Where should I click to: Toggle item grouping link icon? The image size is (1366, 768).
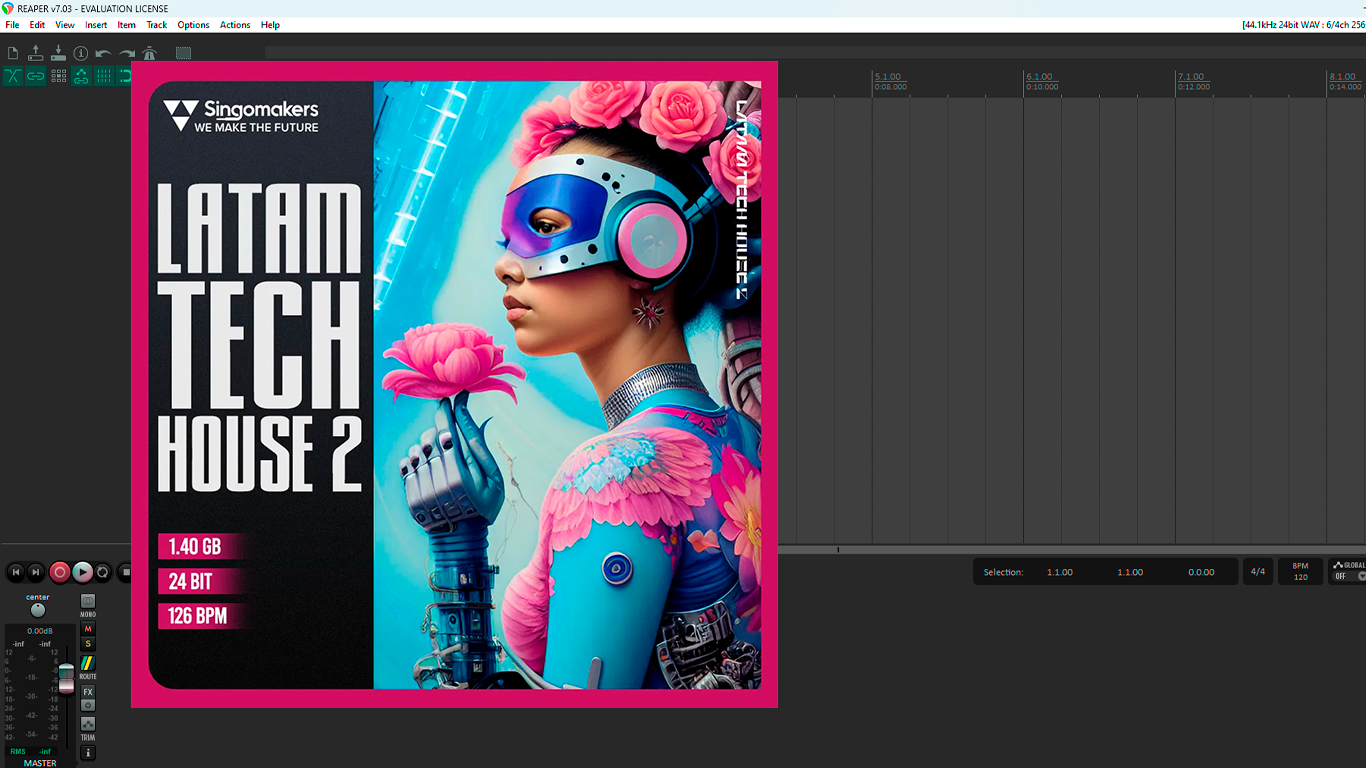36,76
